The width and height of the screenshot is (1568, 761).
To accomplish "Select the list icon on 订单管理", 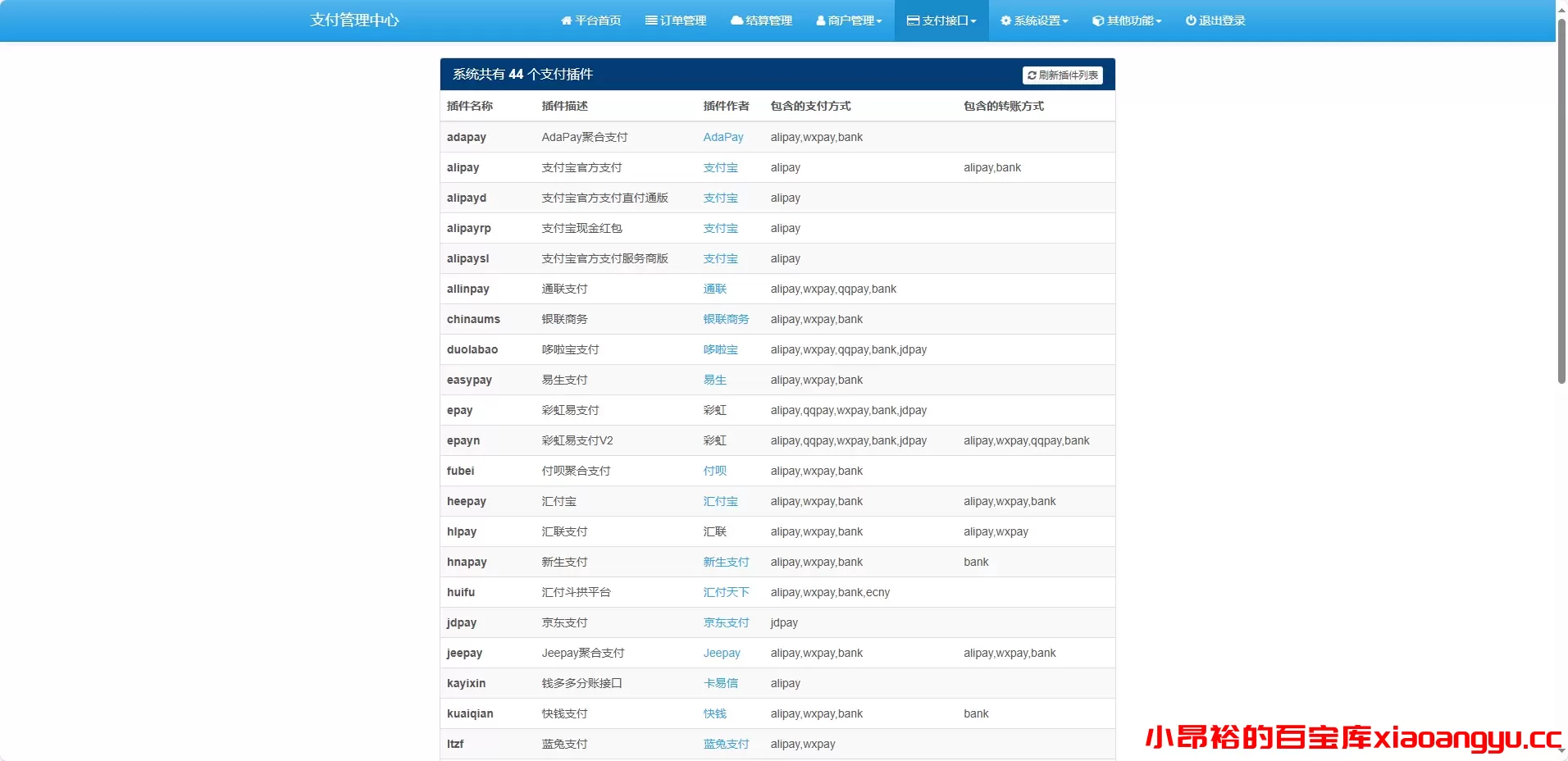I will [x=652, y=21].
